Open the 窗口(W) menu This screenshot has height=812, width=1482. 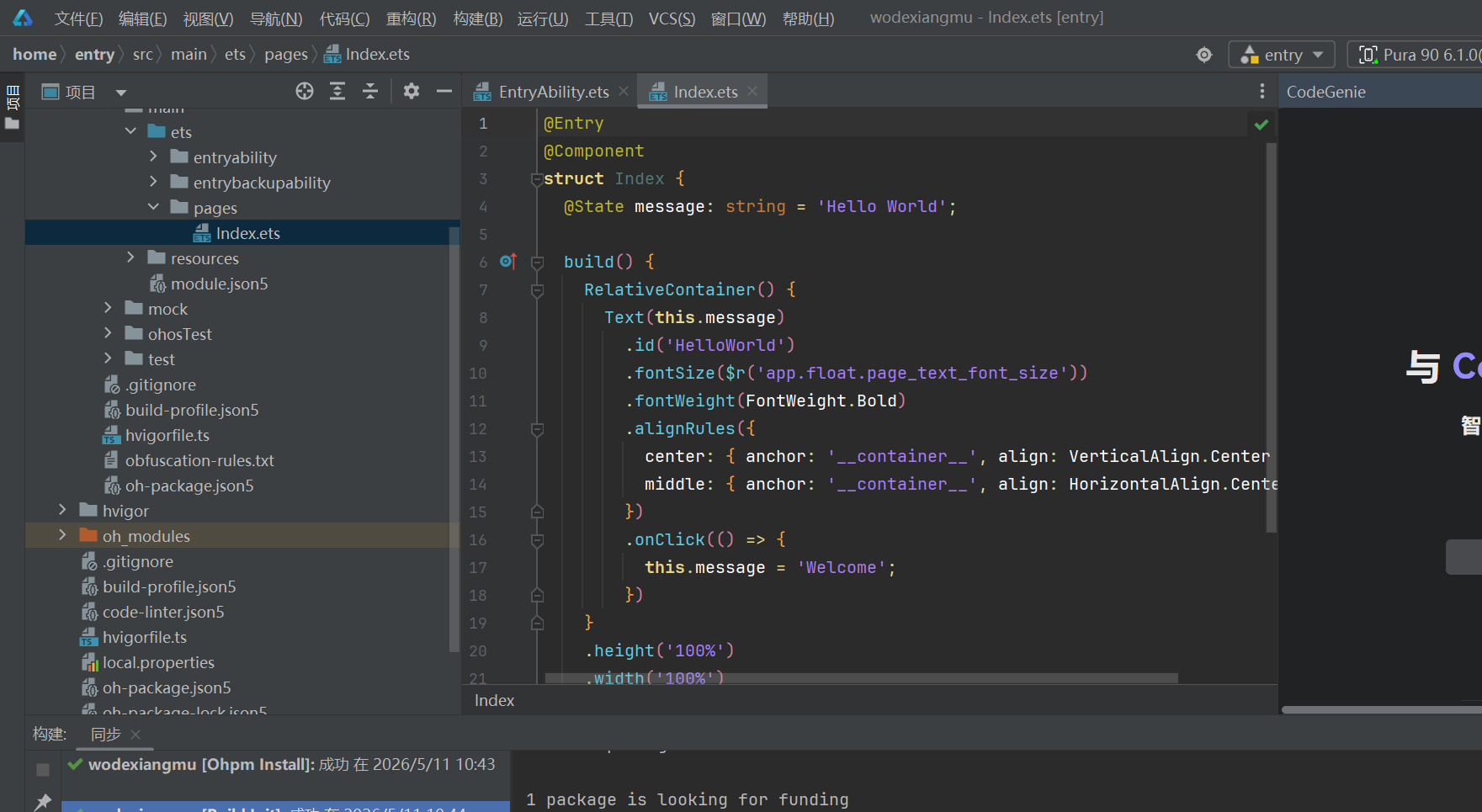(x=738, y=19)
